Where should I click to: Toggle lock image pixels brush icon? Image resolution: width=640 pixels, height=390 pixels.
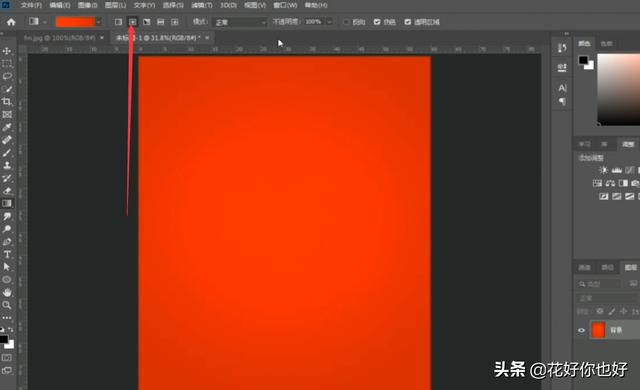[611, 311]
